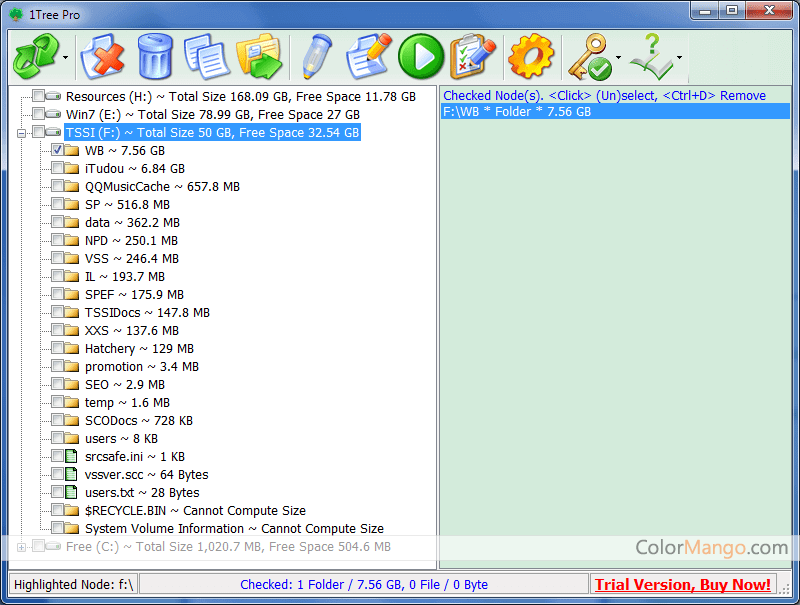The height and width of the screenshot is (605, 800).
Task: Click the Trial Version, Buy Now! link
Action: 682,584
